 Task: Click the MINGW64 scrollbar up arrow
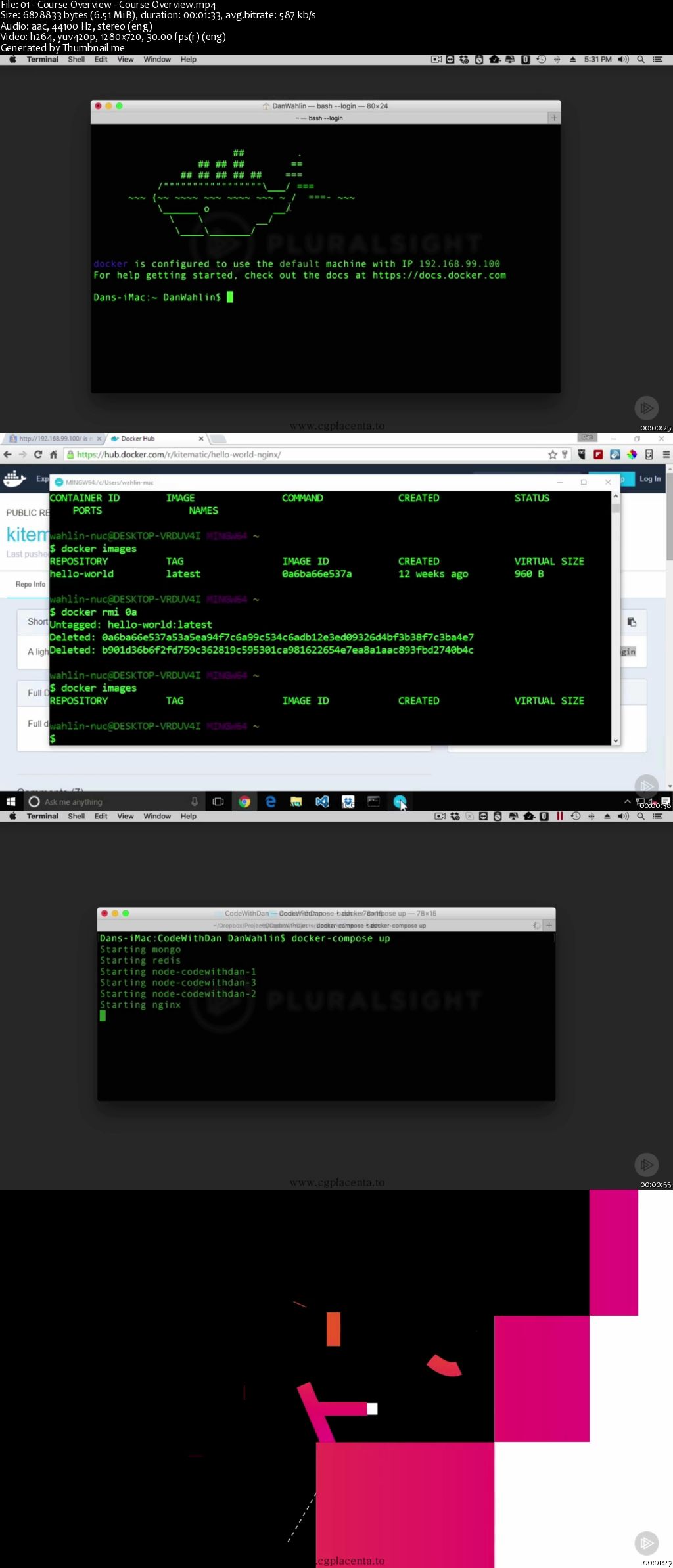(x=616, y=497)
